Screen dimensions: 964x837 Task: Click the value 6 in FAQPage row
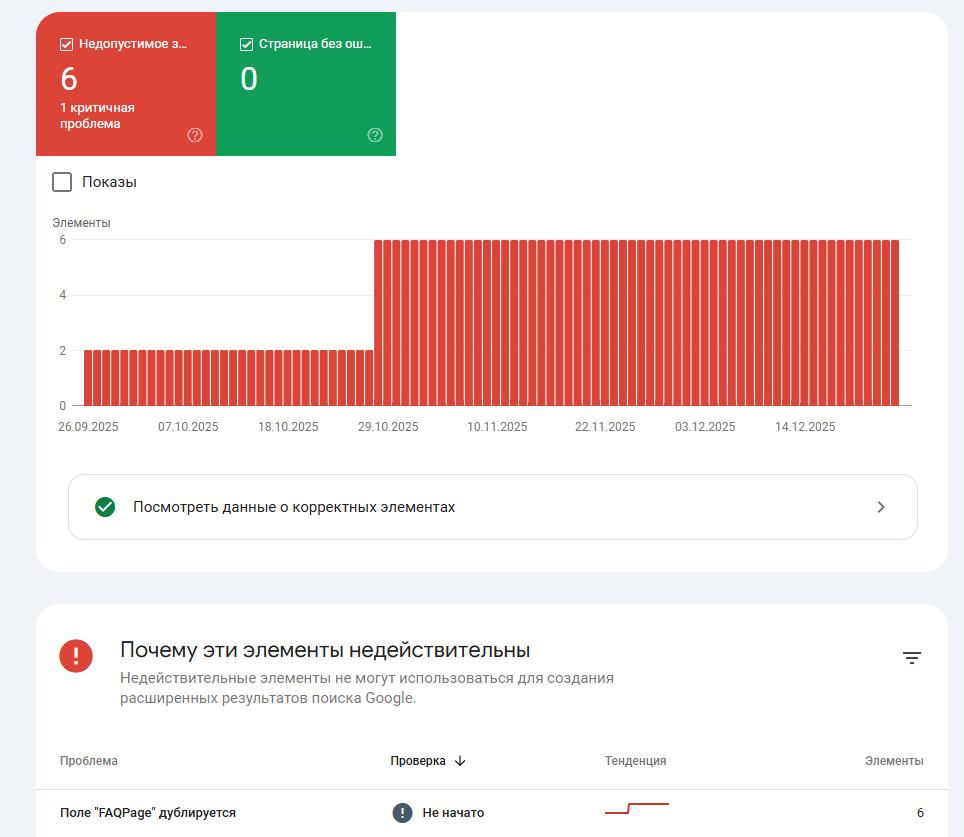tap(920, 812)
